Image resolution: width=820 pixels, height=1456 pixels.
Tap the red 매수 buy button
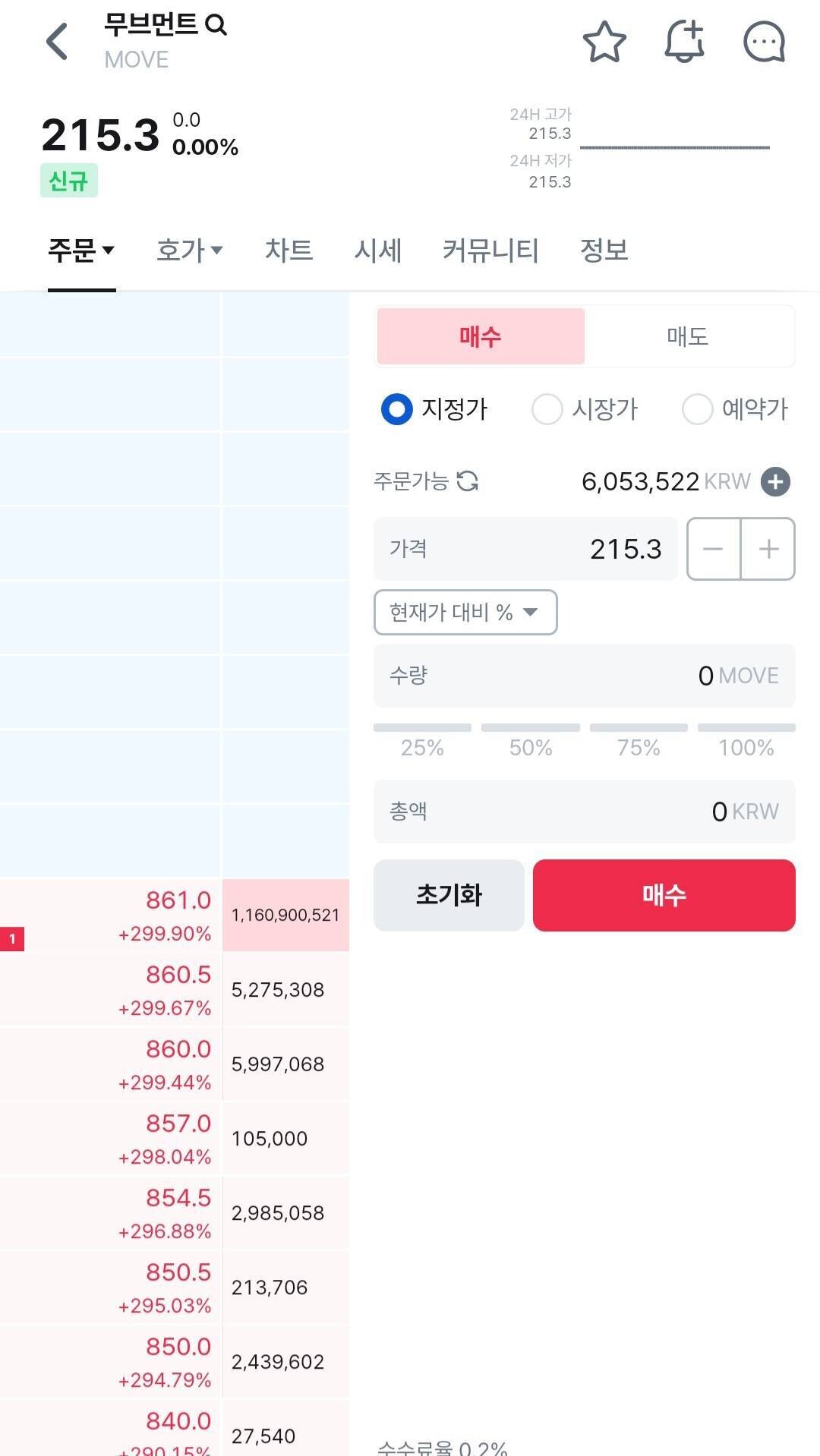(664, 896)
